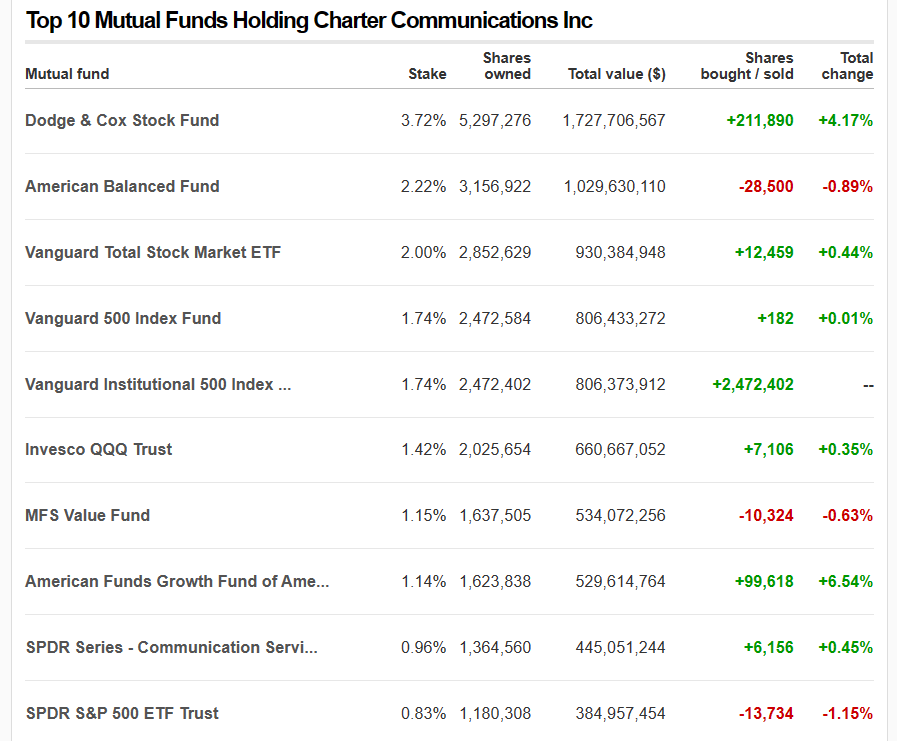Click the +0.01% total change value
This screenshot has height=741, width=897.
846,318
